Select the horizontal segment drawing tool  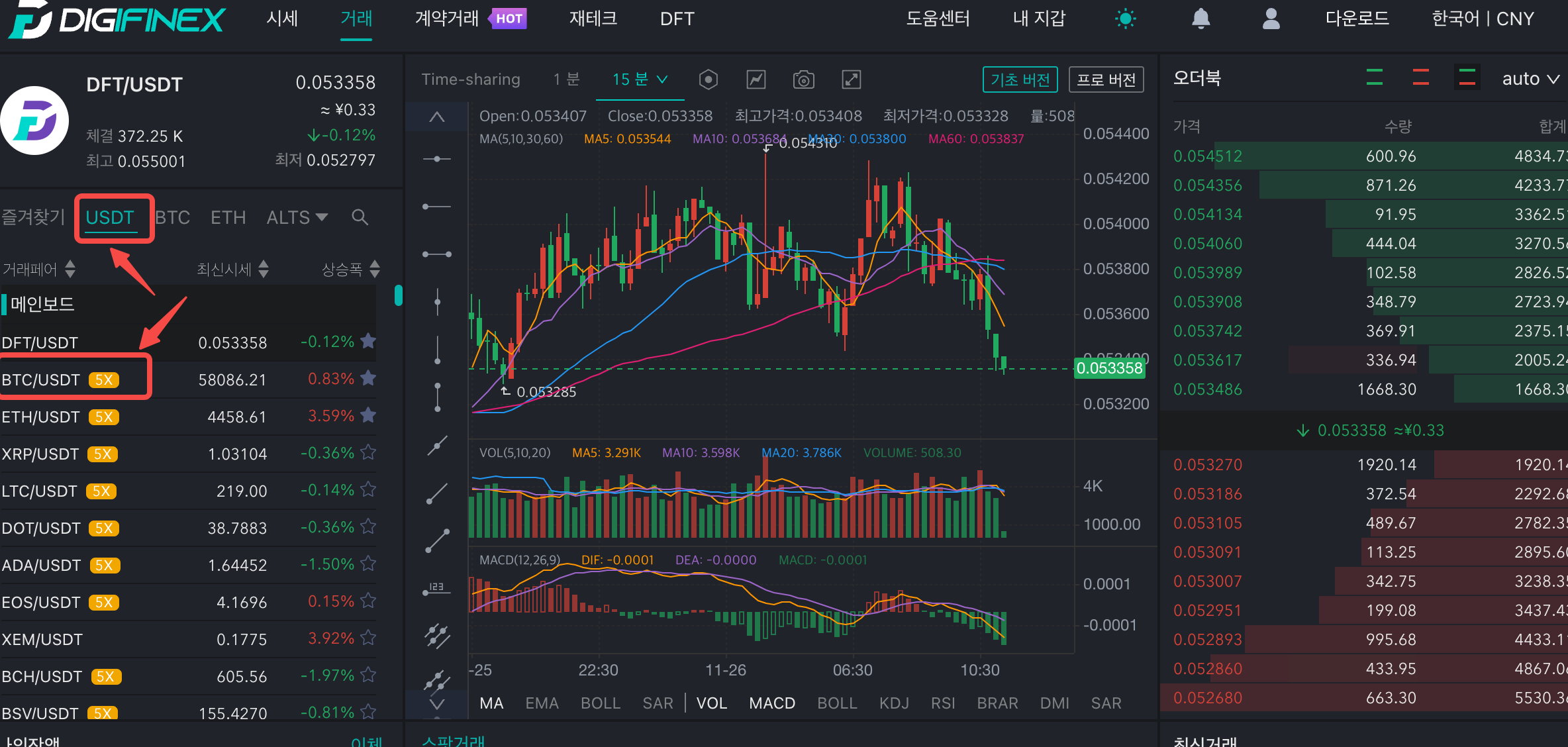click(437, 254)
